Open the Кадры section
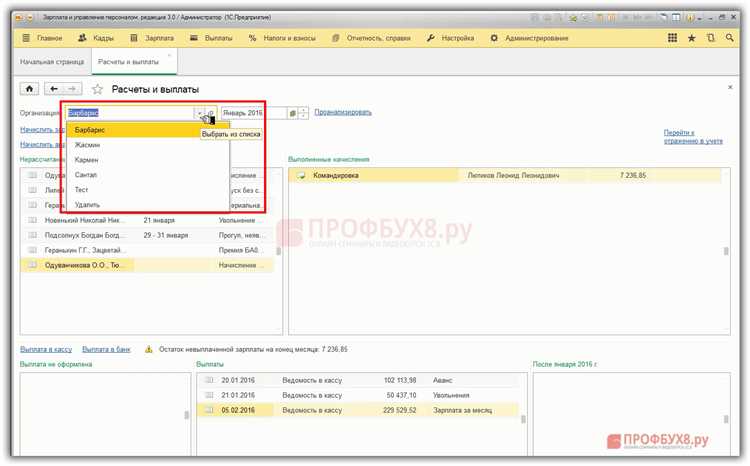 pos(96,38)
